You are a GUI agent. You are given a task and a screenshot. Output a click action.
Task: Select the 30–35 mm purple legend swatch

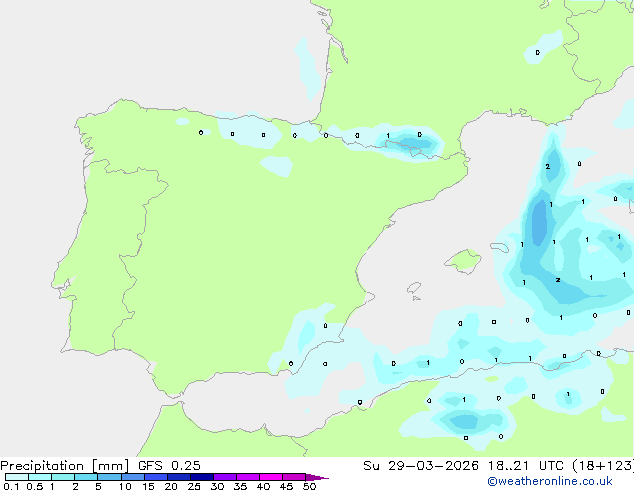224,477
